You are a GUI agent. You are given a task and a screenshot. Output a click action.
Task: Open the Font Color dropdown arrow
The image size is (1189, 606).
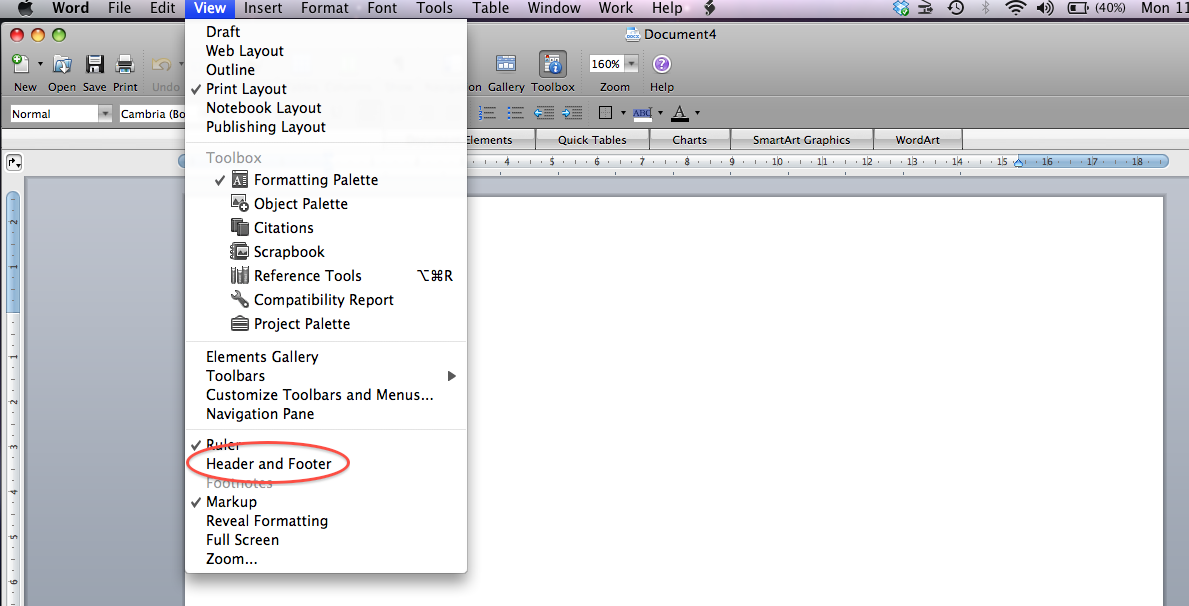(x=697, y=113)
